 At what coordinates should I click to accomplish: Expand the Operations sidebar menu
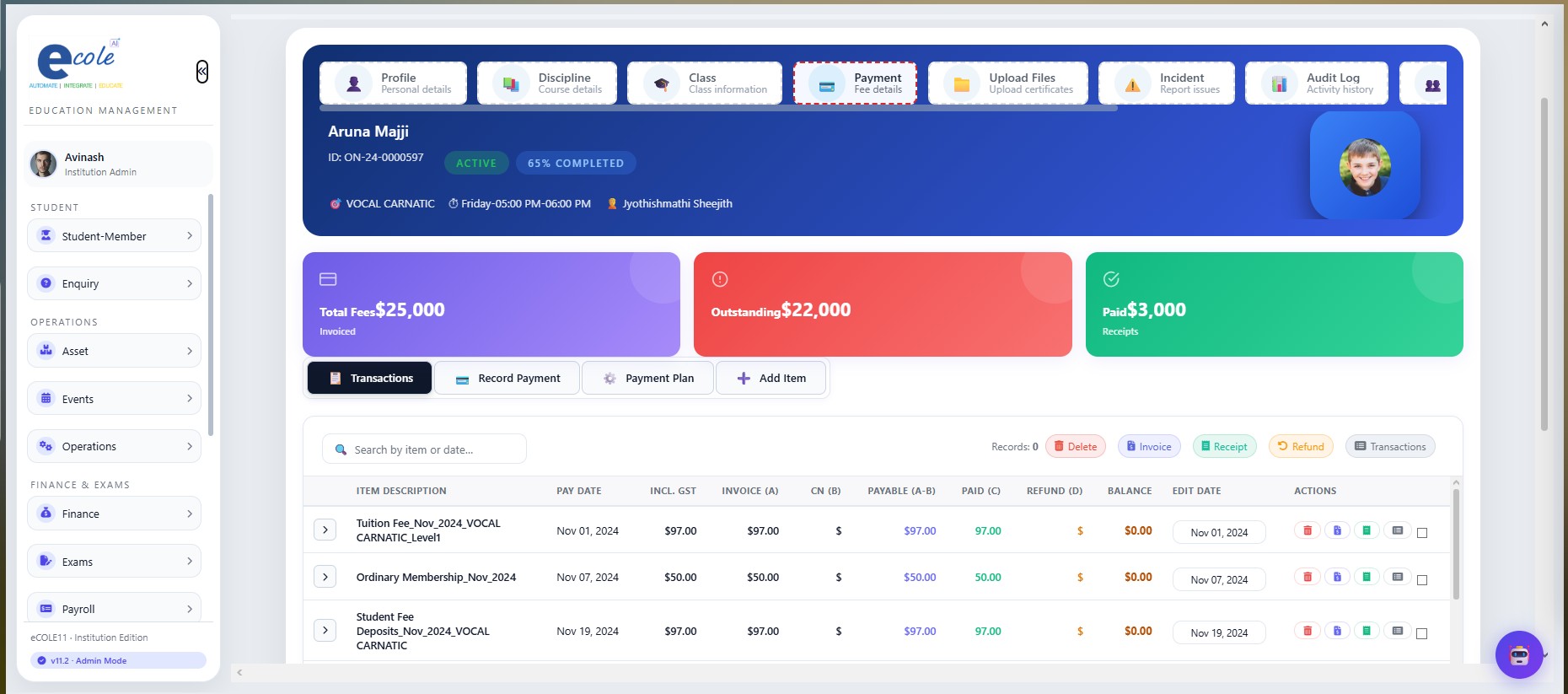pos(114,446)
